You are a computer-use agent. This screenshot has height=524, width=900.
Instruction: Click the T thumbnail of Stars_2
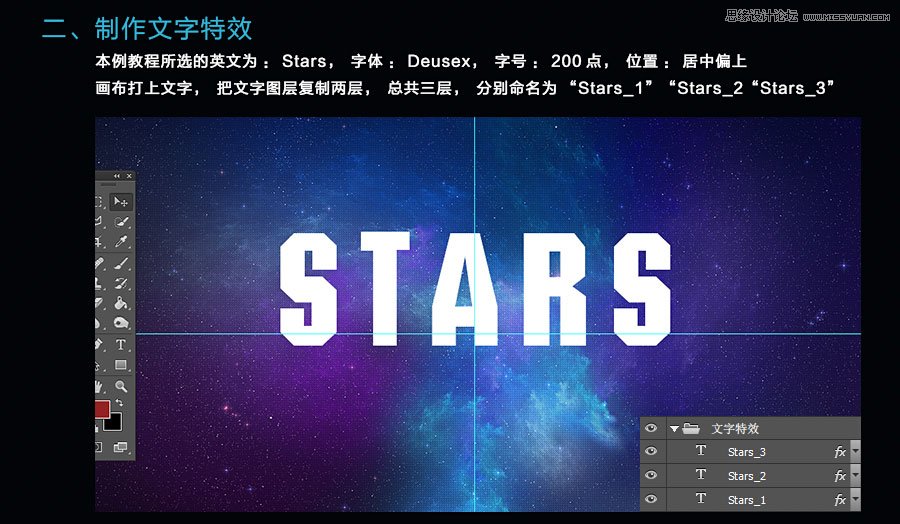click(701, 475)
